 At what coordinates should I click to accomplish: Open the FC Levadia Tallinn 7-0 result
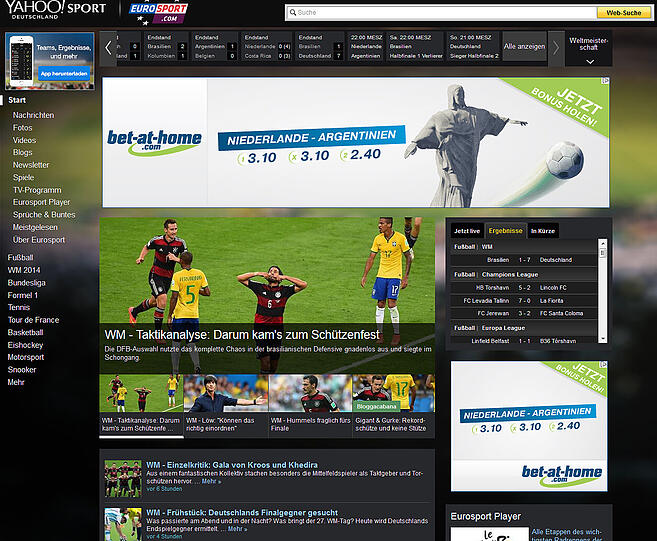(x=524, y=301)
